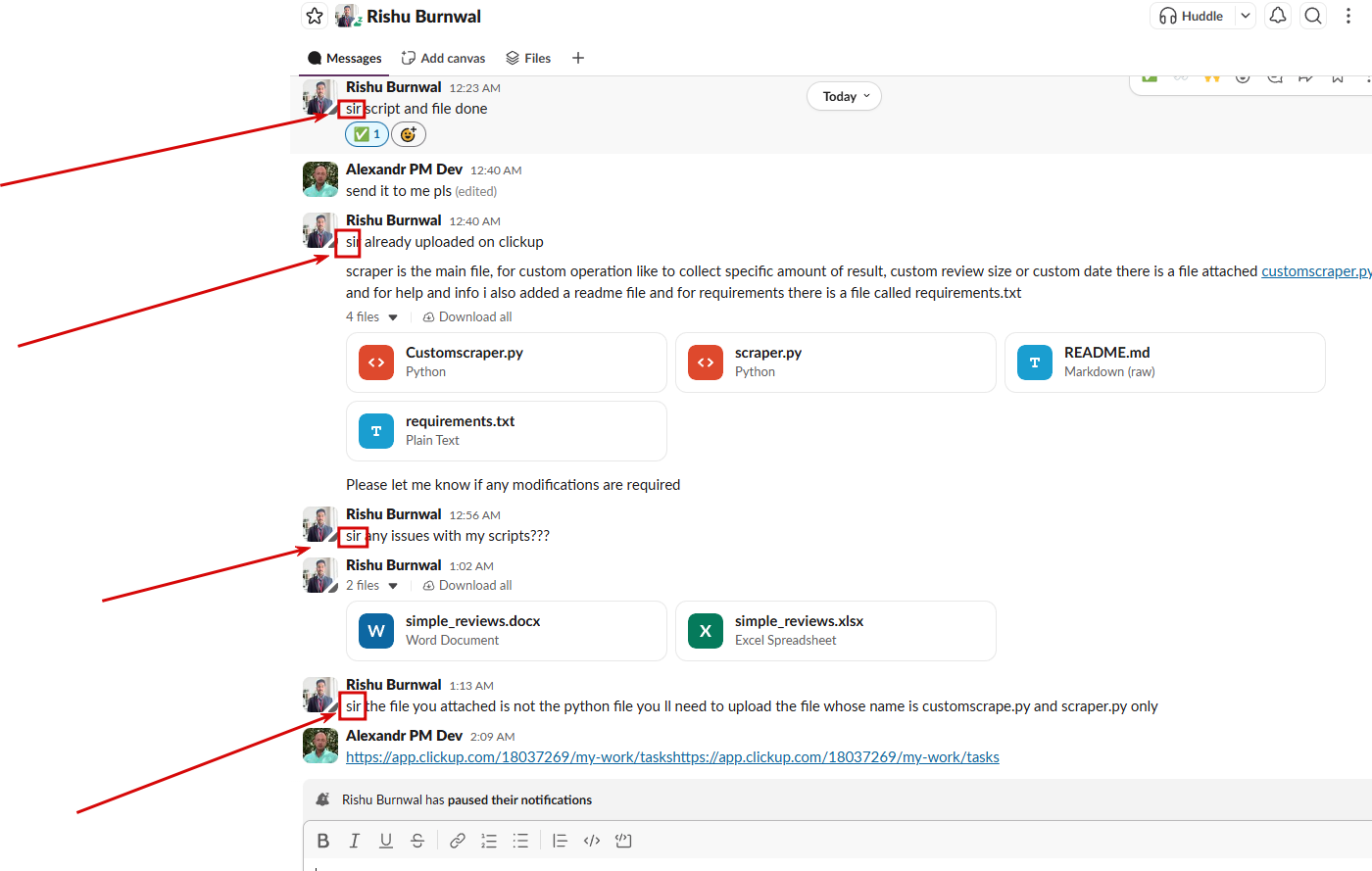Download all under the 4 files group
Viewport: 1372px width, 871px height.
(467, 316)
